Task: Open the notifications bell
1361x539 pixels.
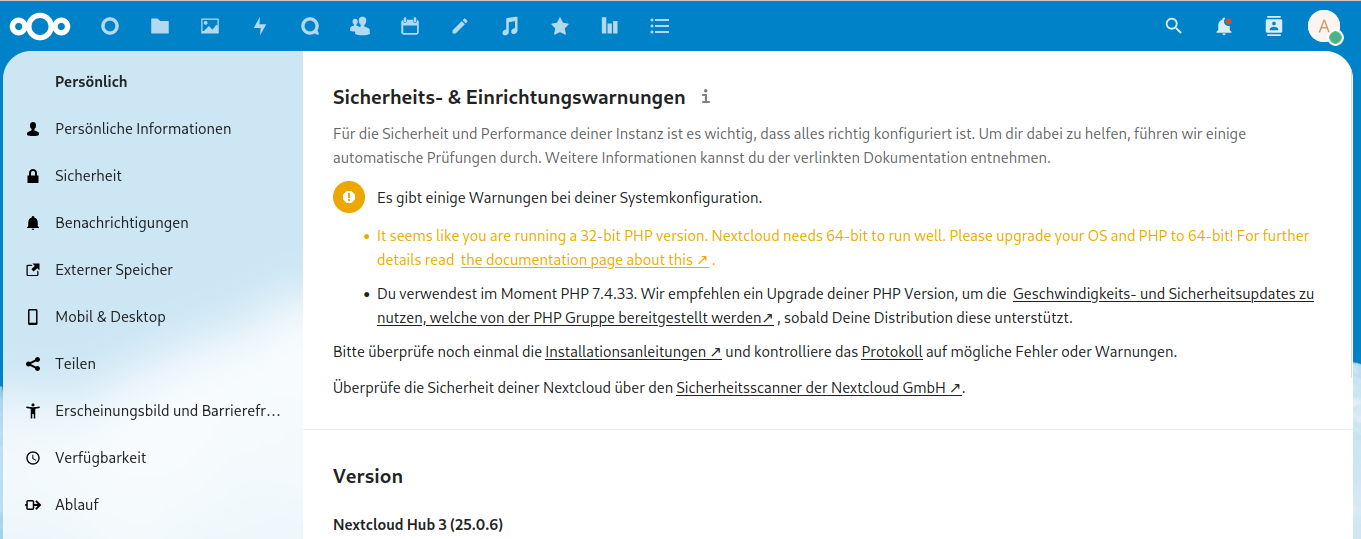Action: (1224, 26)
